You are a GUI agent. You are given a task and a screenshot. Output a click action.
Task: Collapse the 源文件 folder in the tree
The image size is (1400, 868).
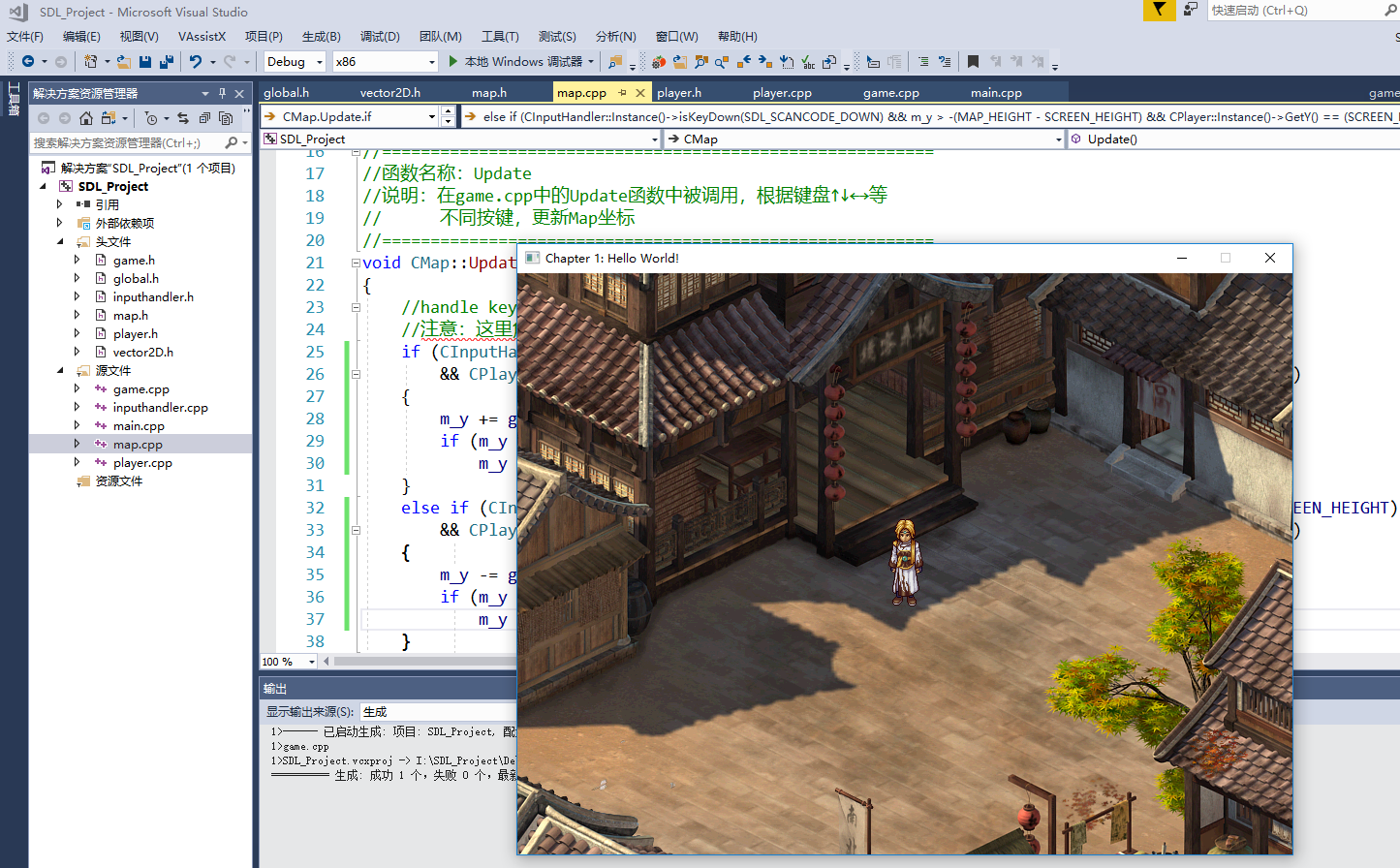coord(61,371)
